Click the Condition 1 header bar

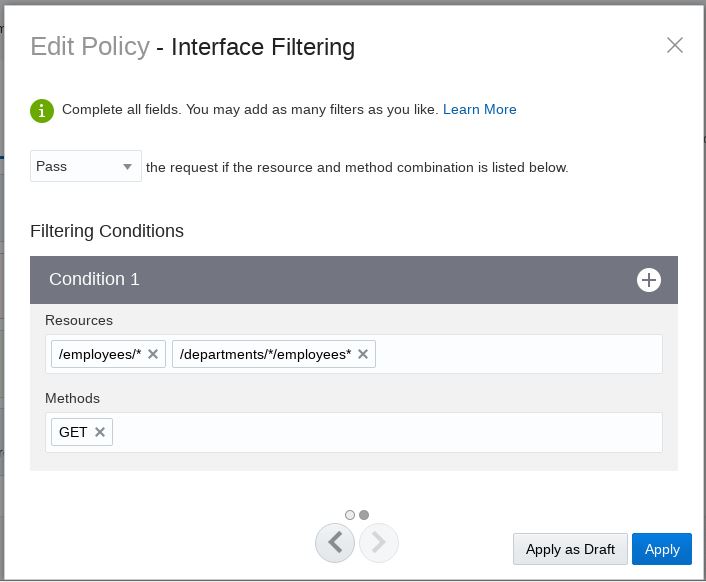[330, 280]
